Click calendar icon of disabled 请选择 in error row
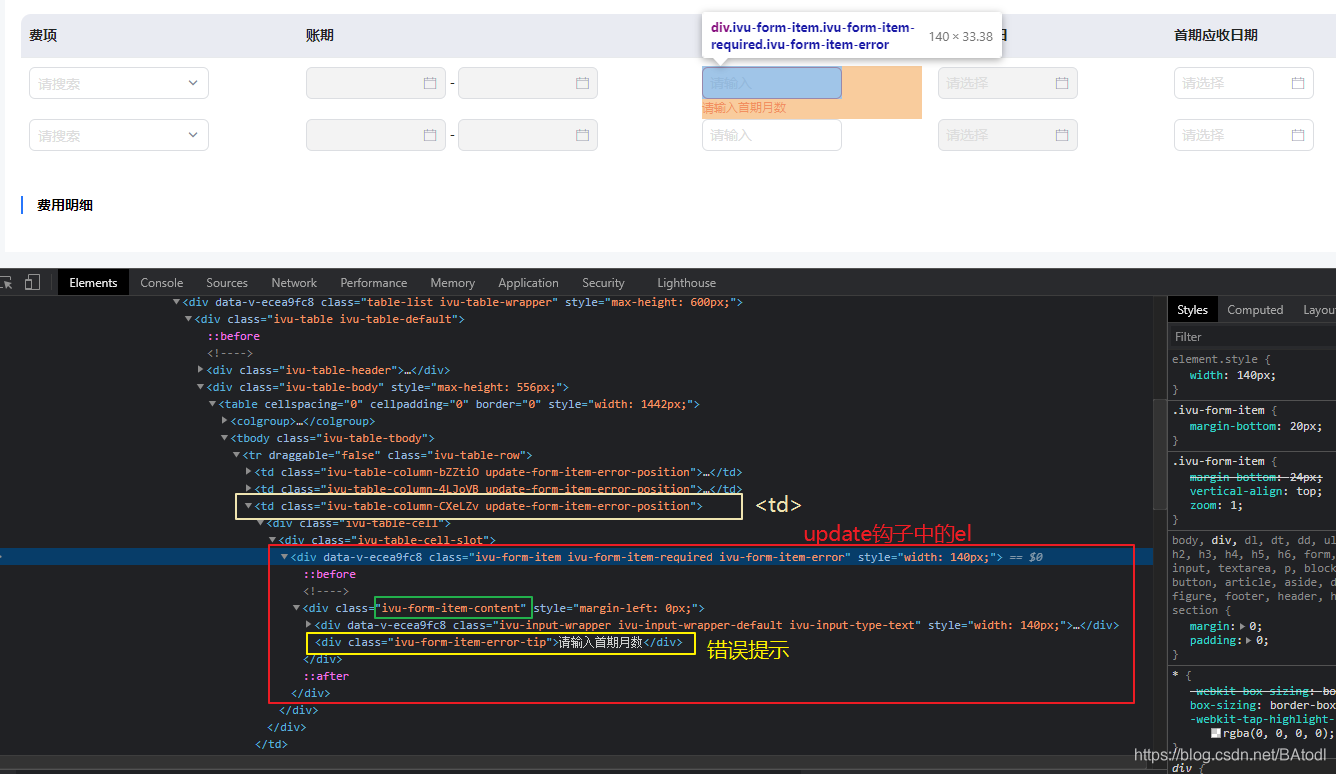This screenshot has height=774, width=1336. (x=1062, y=83)
